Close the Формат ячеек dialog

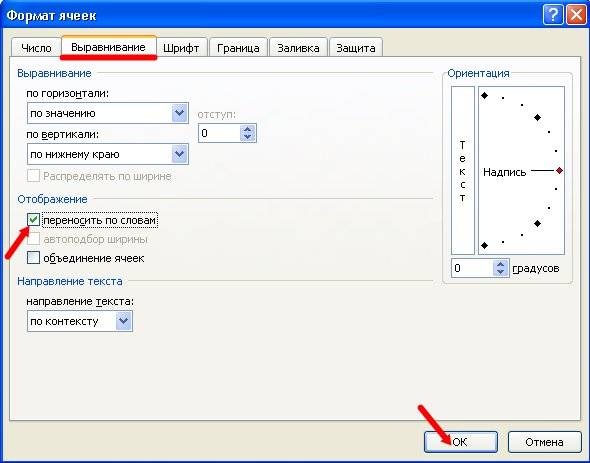tap(576, 15)
